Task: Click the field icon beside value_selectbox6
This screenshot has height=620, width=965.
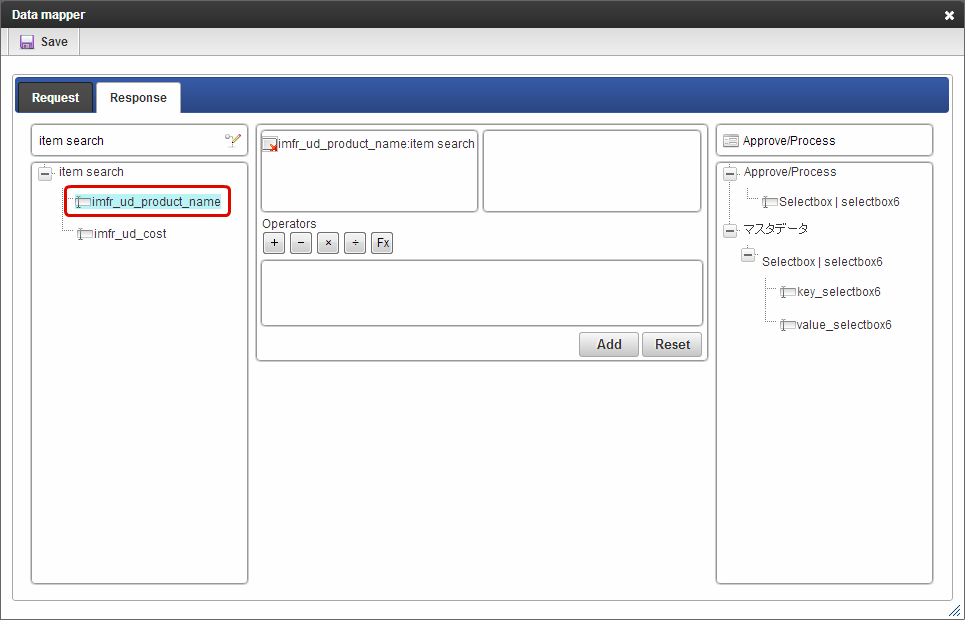Action: coord(788,325)
